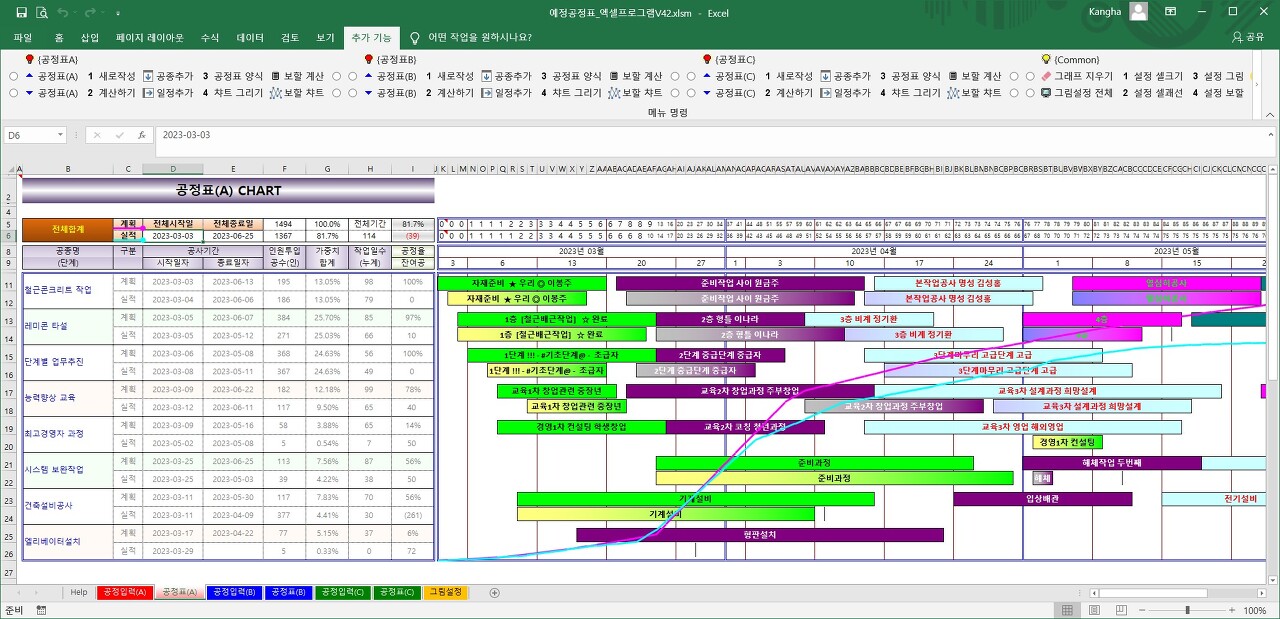This screenshot has width=1280, height=619.
Task: Click the down-arrow 공정표(A) icon
Action: coord(29,93)
